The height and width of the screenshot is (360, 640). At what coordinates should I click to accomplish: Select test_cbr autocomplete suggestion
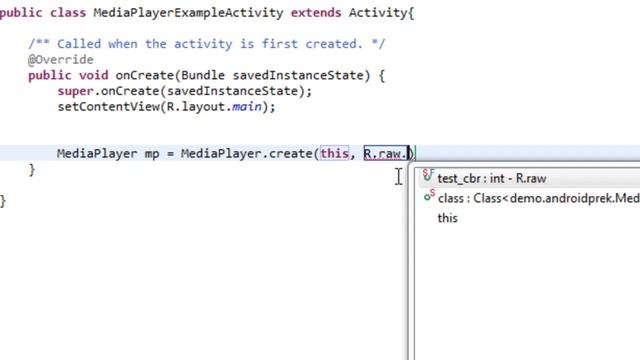(x=529, y=178)
